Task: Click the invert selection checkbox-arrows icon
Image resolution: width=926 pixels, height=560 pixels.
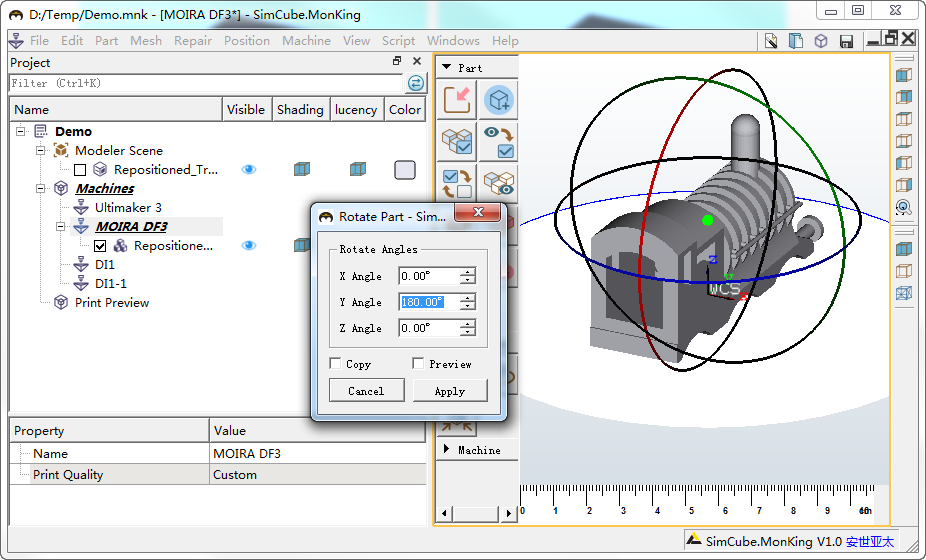Action: (457, 183)
